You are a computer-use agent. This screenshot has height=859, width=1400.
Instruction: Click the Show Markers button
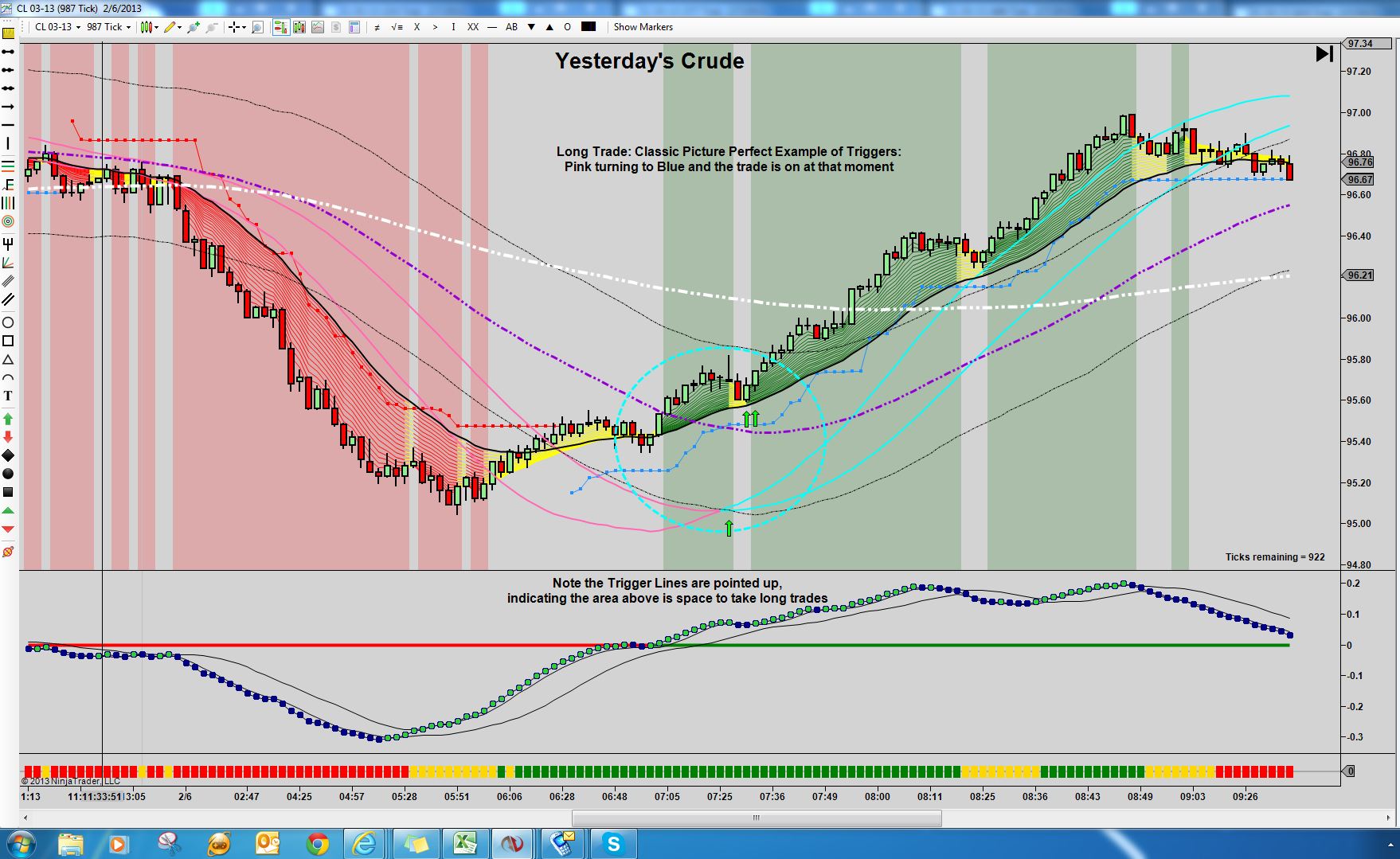point(643,27)
